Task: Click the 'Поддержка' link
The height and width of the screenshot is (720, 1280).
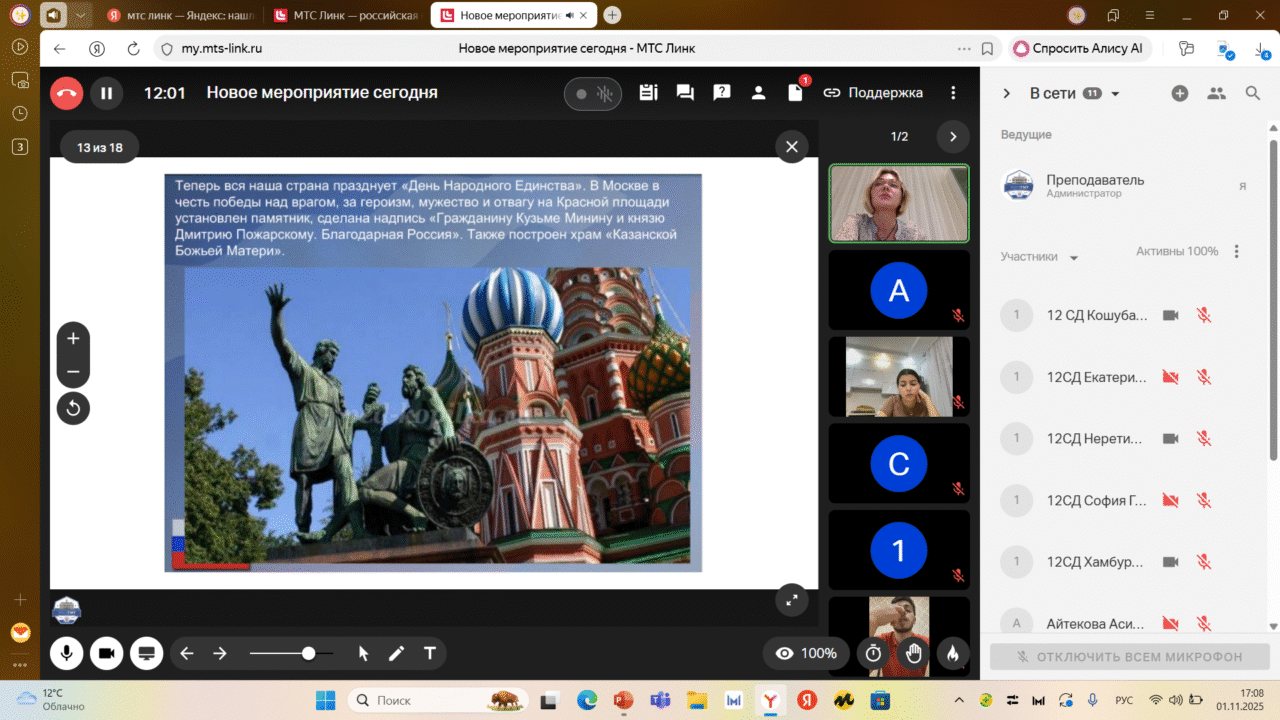Action: (873, 93)
